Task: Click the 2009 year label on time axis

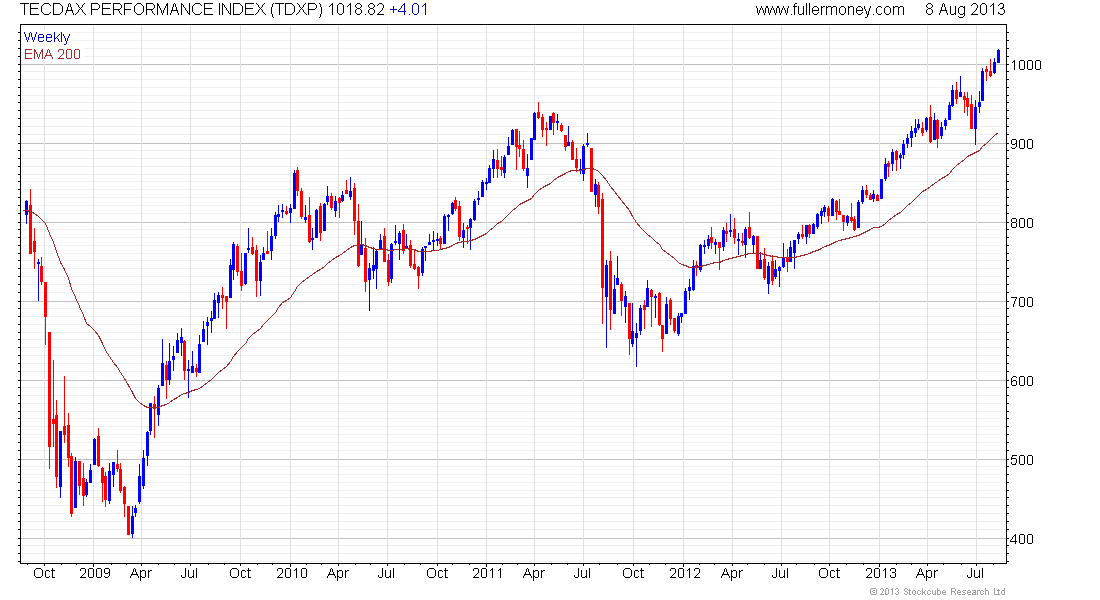Action: coord(95,573)
